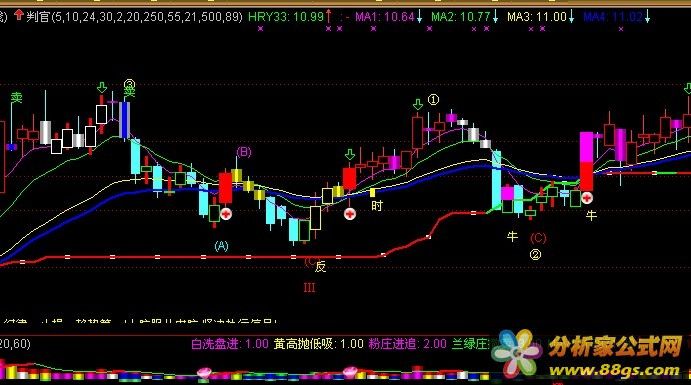Click the red arrow beside 判官 indicator
Viewport: 691px width, 385px height.
click(19, 16)
